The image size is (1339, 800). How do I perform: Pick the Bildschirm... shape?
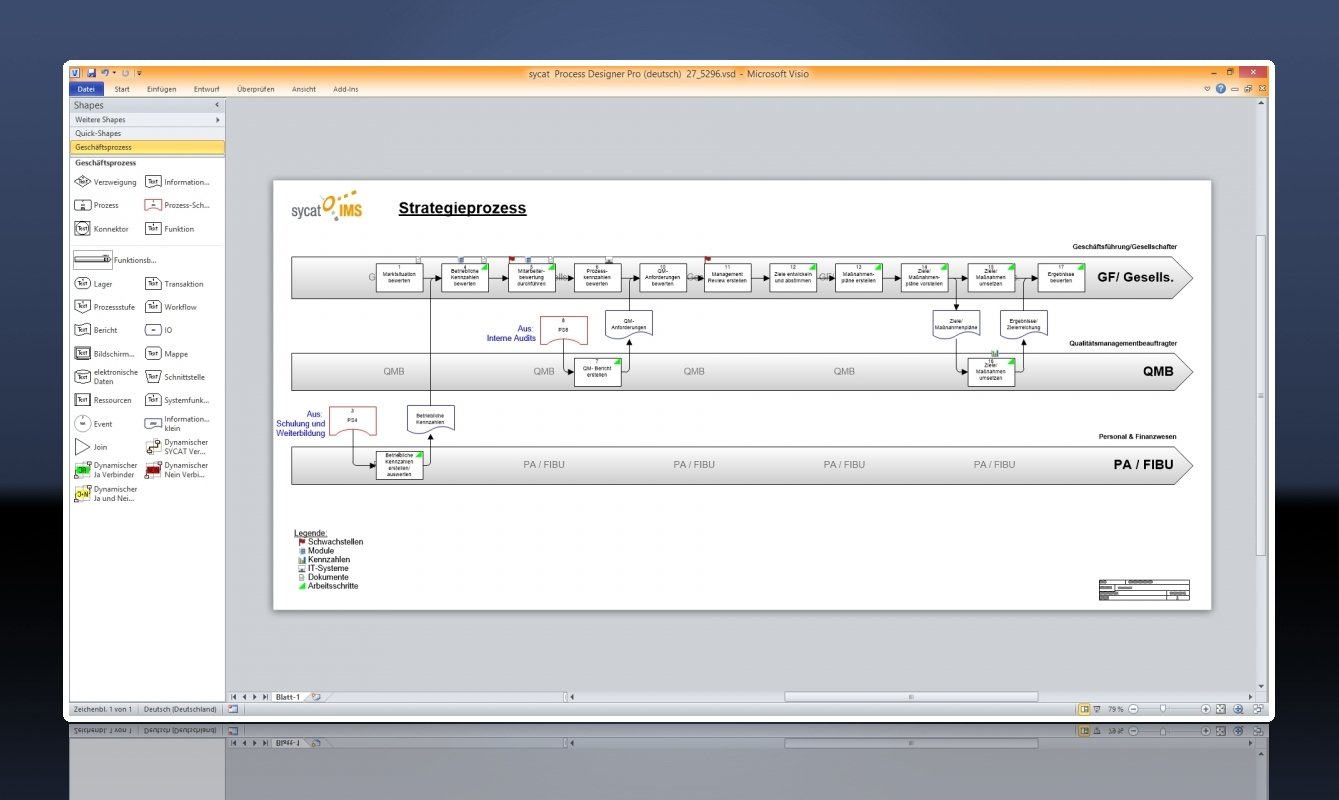pyautogui.click(x=105, y=354)
